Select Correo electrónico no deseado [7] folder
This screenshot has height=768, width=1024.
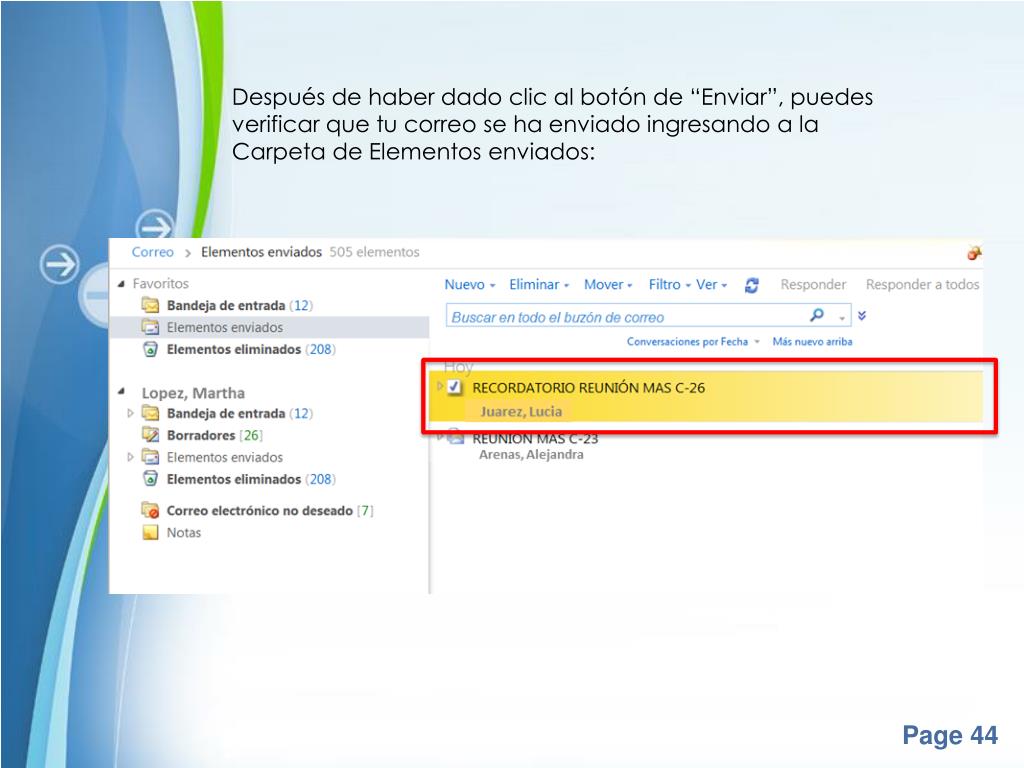pyautogui.click(x=270, y=511)
